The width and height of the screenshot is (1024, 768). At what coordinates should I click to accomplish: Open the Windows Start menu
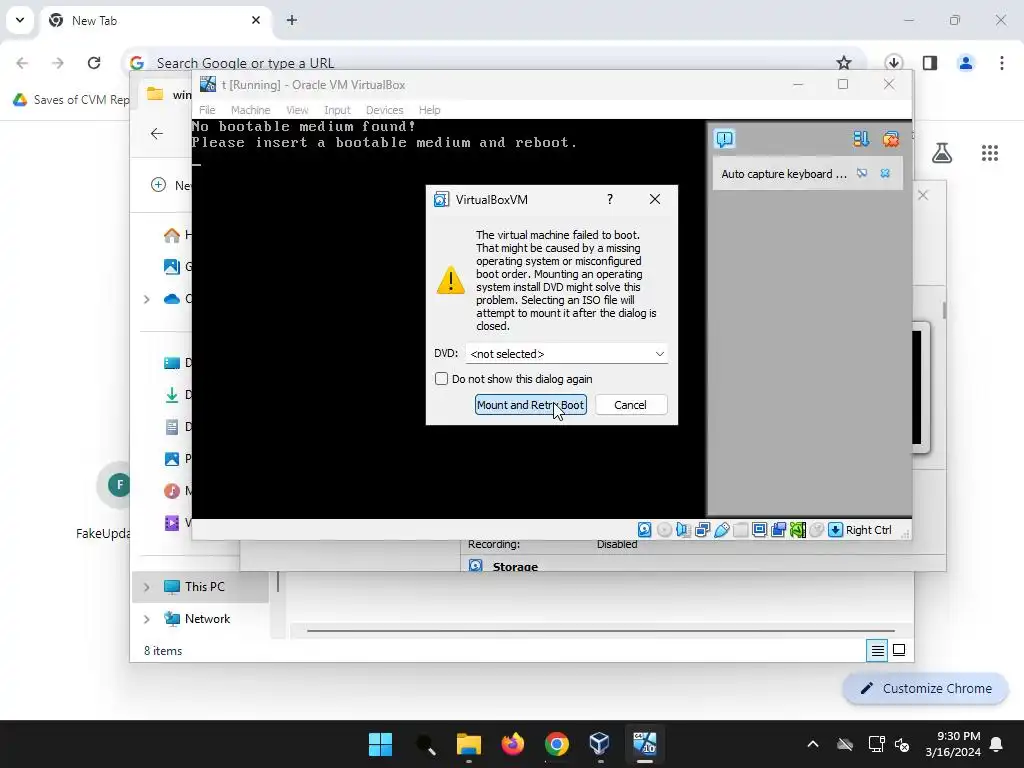click(x=381, y=744)
